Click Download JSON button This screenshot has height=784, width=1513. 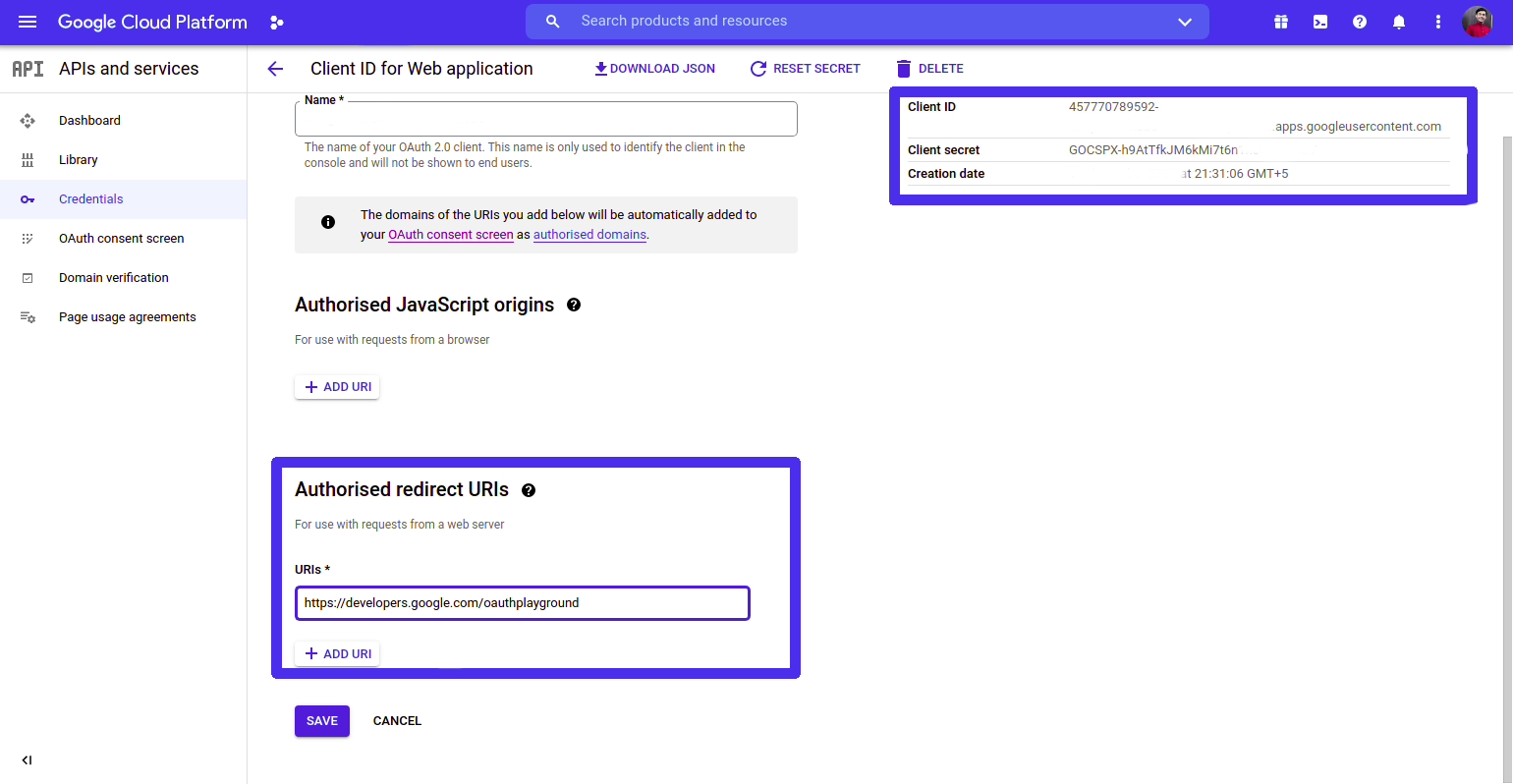click(x=654, y=69)
